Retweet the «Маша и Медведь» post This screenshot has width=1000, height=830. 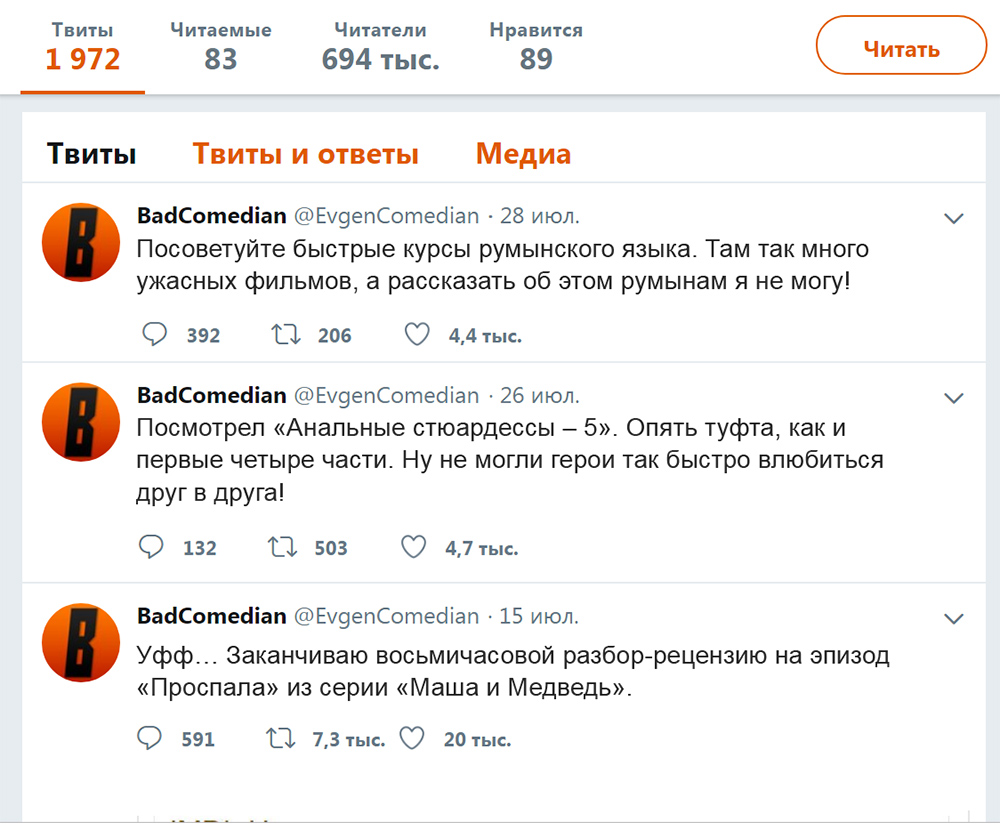[282, 738]
